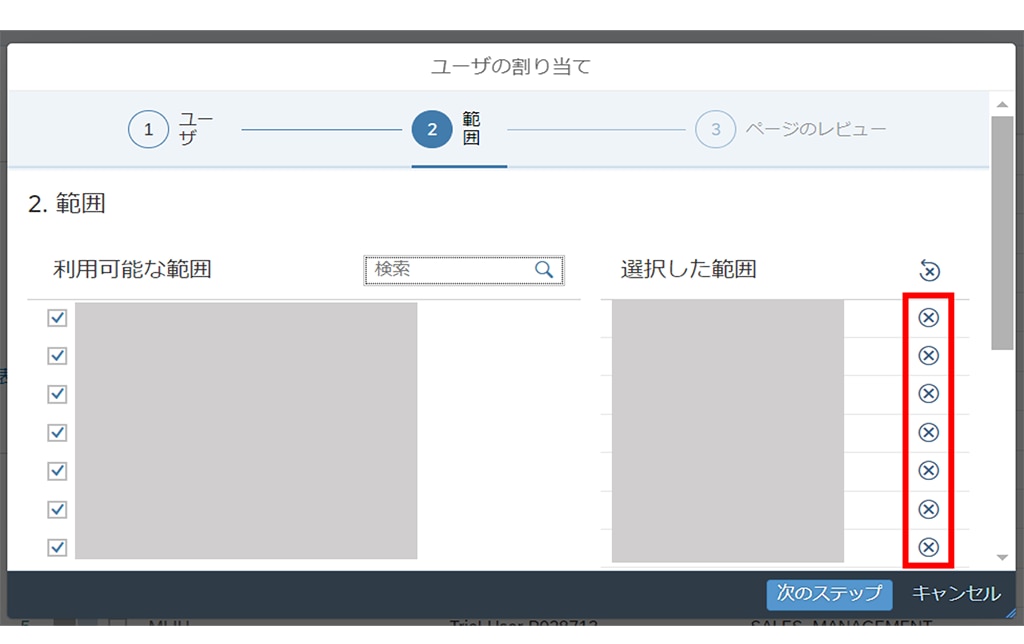Remove the second selected scope item

[x=929, y=356]
